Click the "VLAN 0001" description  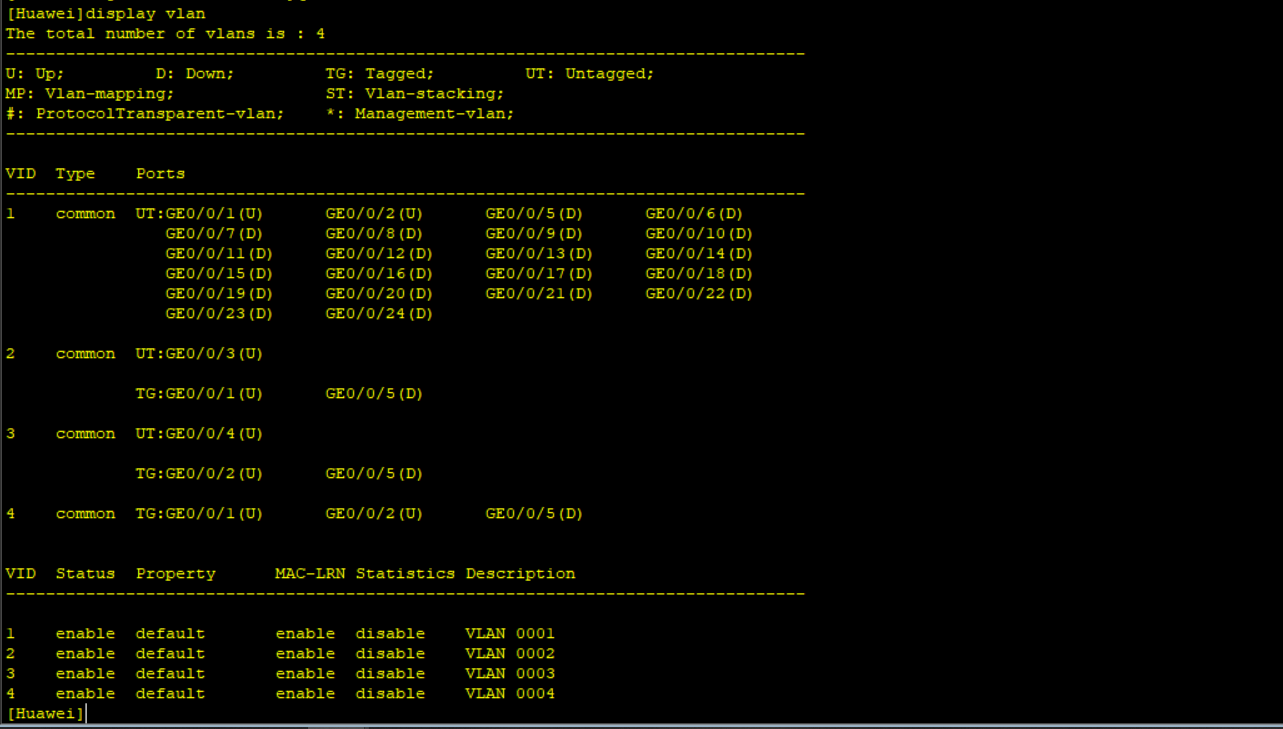(x=510, y=633)
